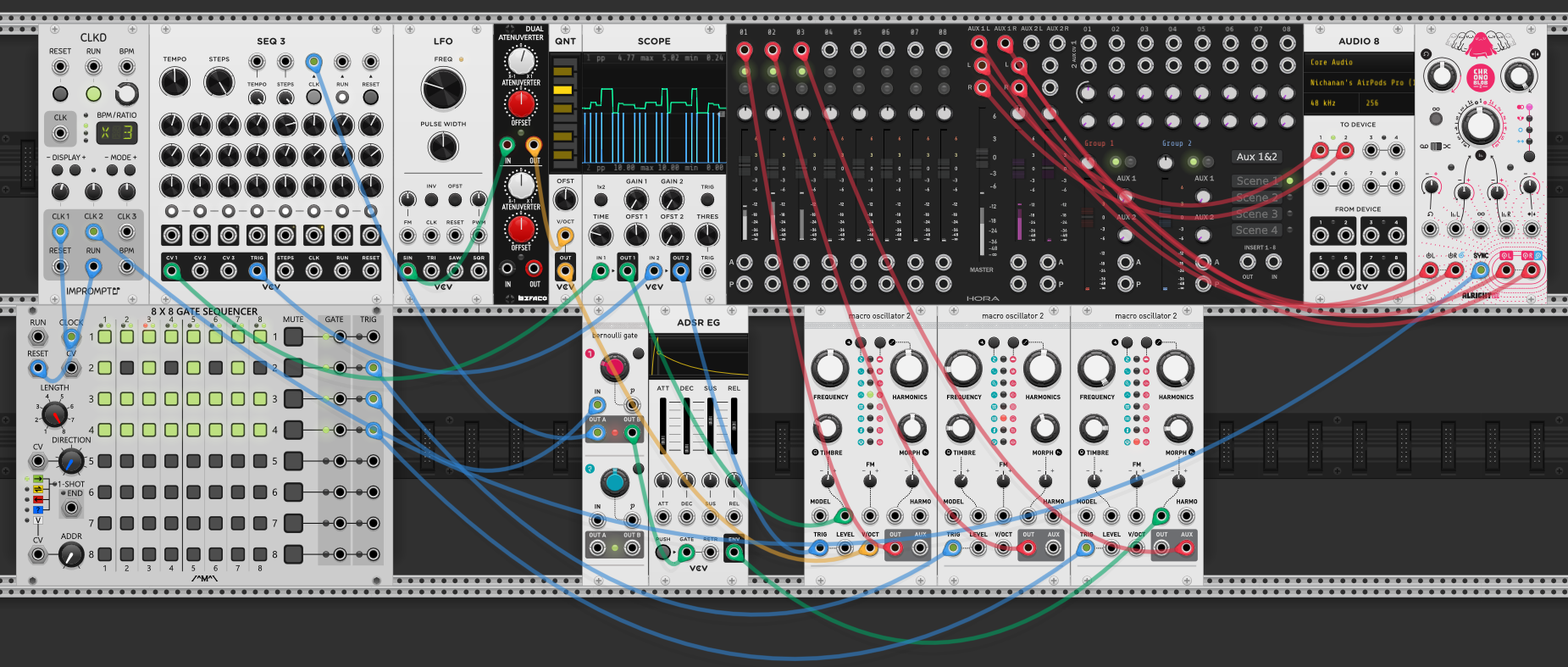Turn the large BPM knob on CLKD
This screenshot has width=1568, height=667.
pos(126,93)
